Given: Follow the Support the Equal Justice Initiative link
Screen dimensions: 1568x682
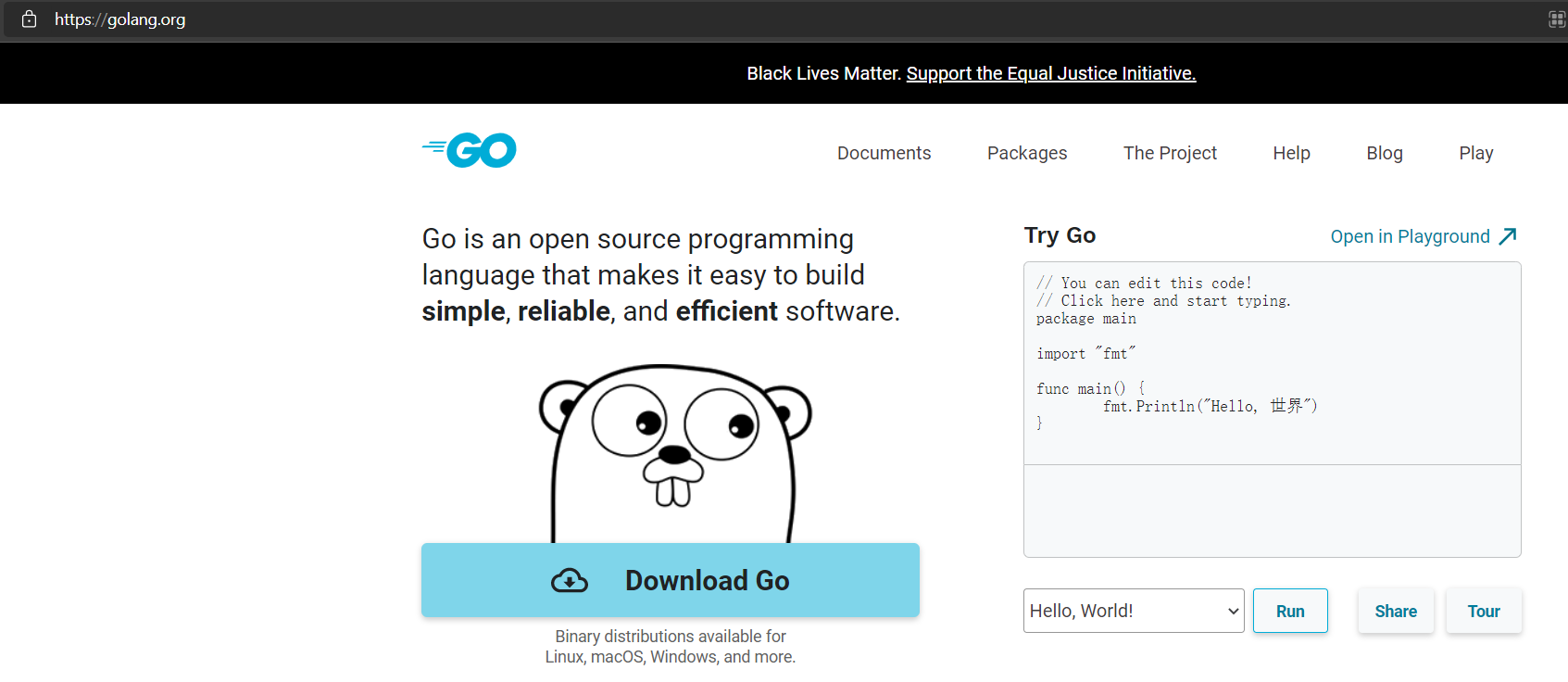Looking at the screenshot, I should pyautogui.click(x=1051, y=73).
